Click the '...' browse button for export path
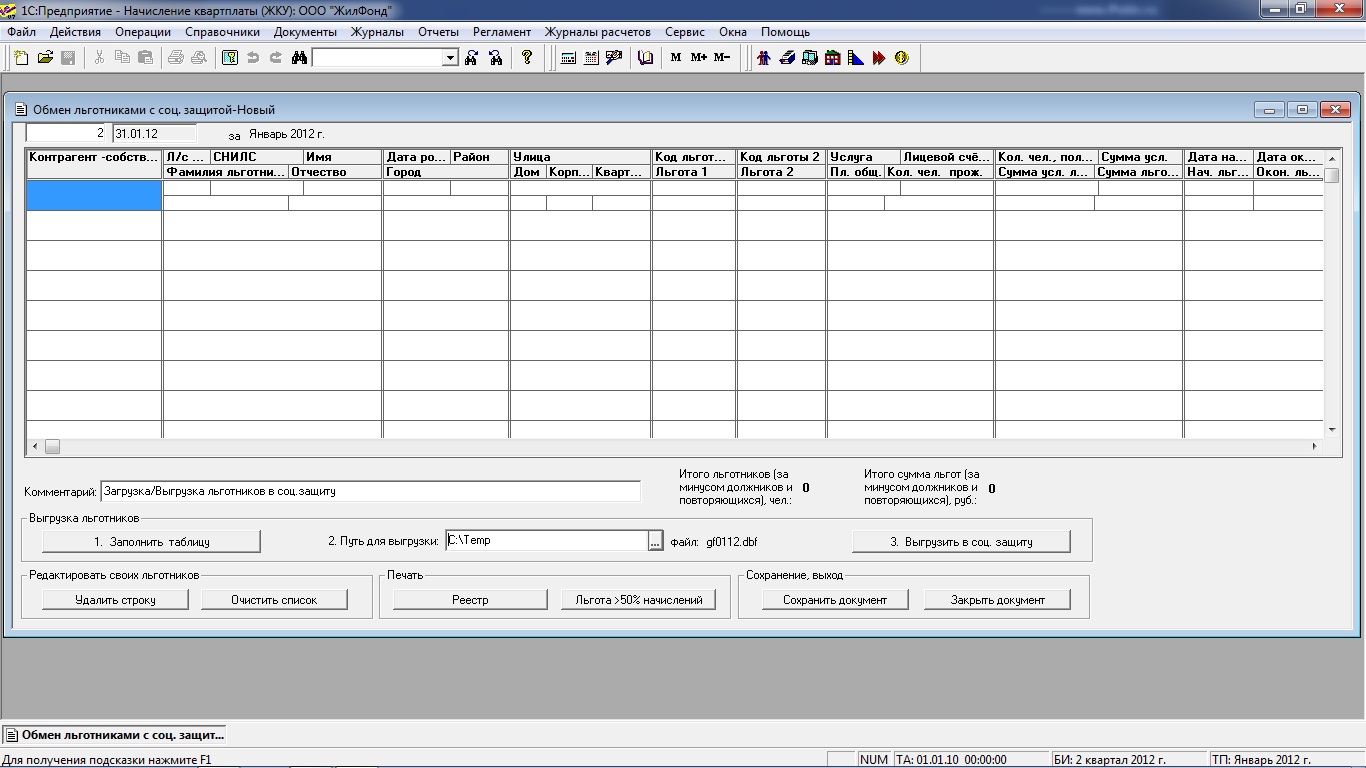Image resolution: width=1366 pixels, height=768 pixels. [x=656, y=541]
